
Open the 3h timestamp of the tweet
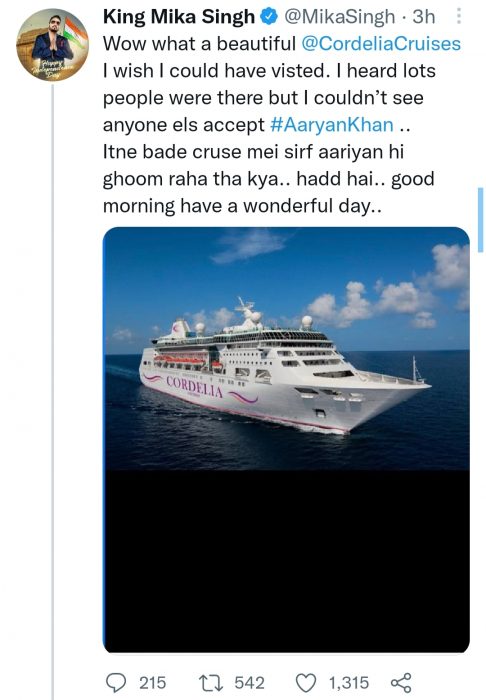[424, 17]
